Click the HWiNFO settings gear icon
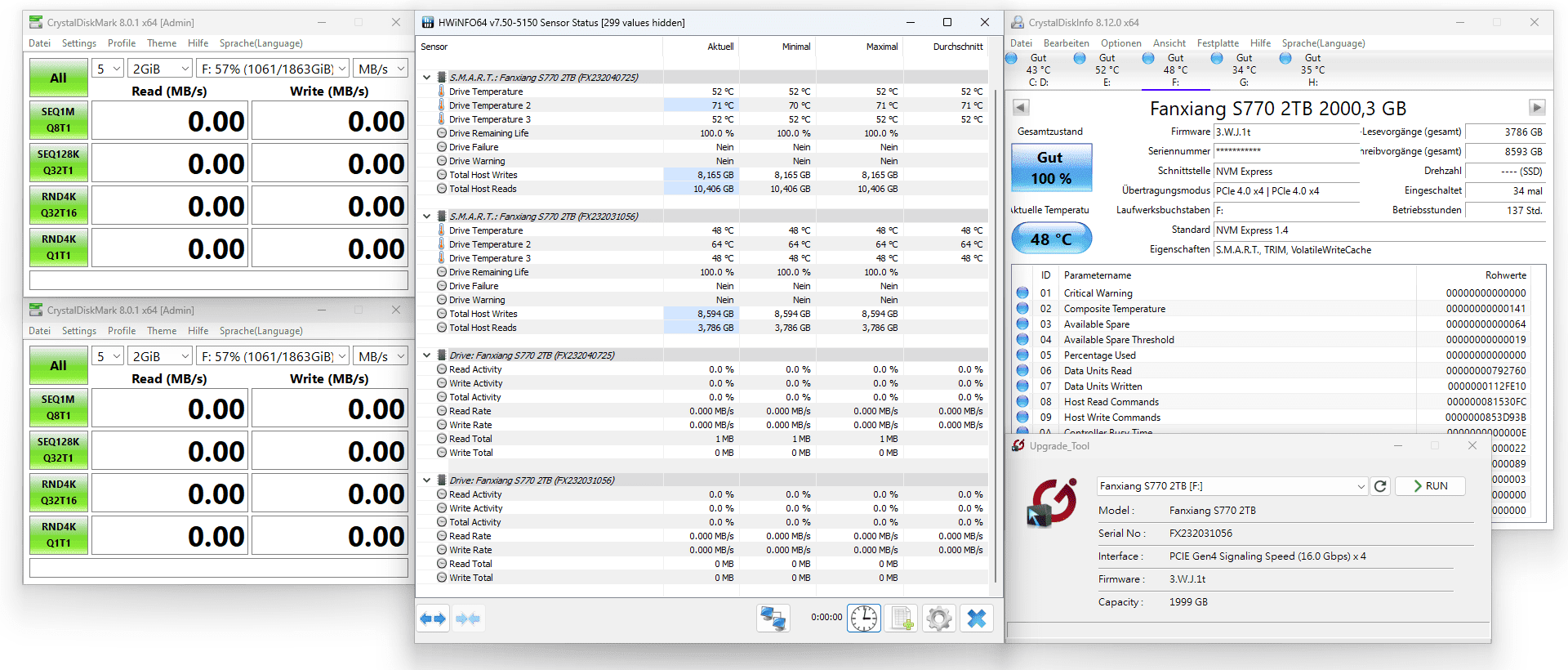This screenshot has height=670, width=1568. click(x=939, y=619)
